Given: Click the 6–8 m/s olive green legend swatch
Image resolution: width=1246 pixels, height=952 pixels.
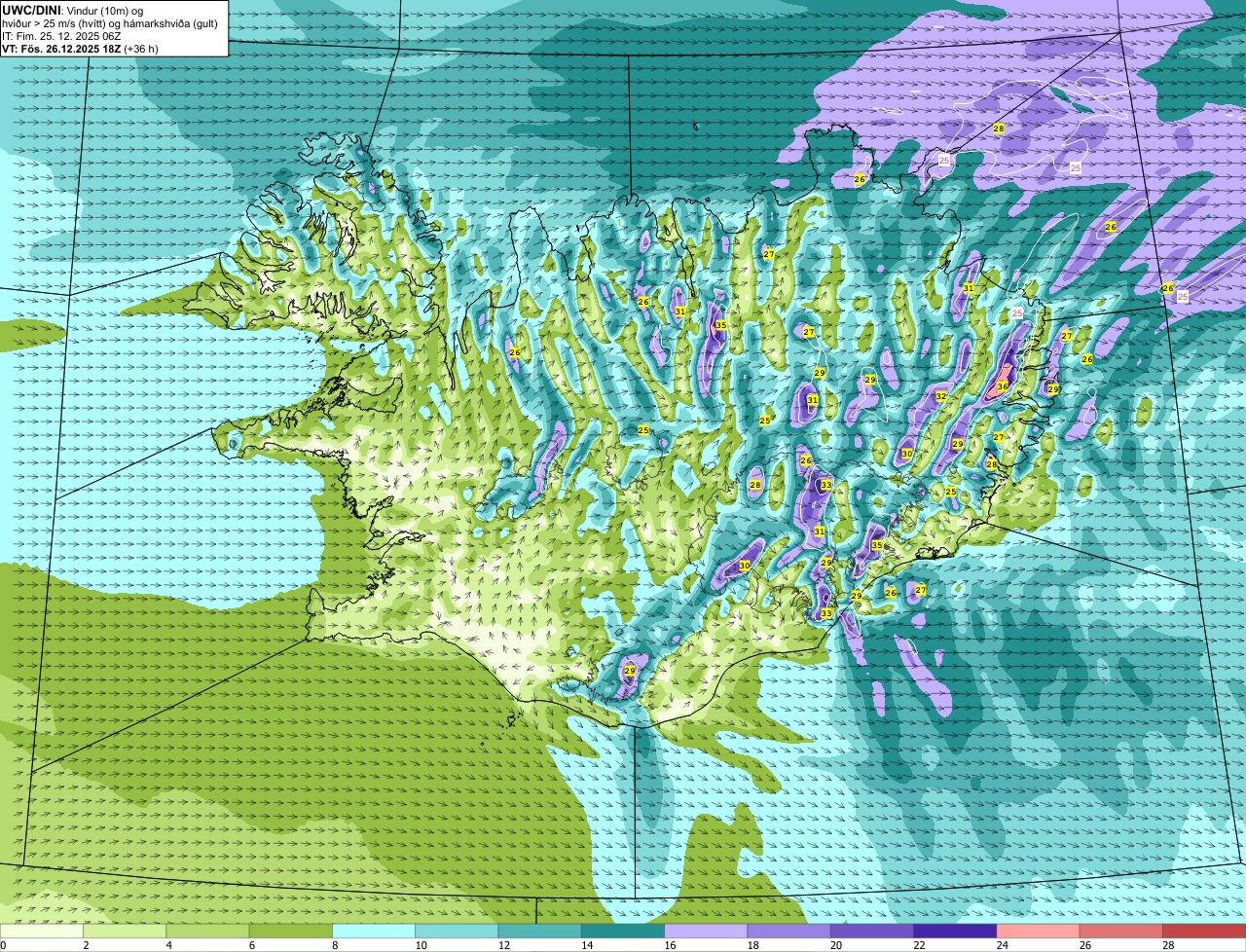Looking at the screenshot, I should 290,931.
